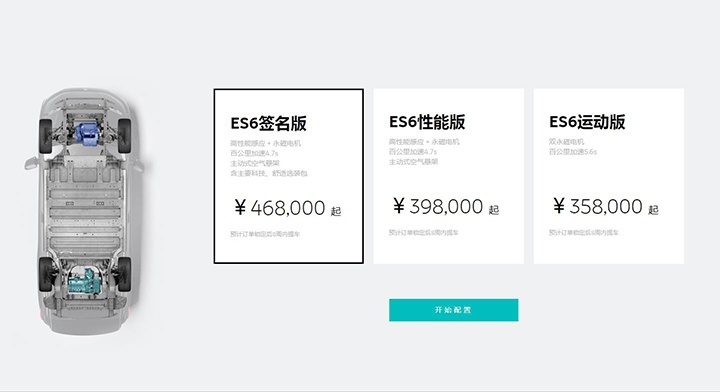
Task: Click the left side mirror of car
Action: (x=31, y=162)
